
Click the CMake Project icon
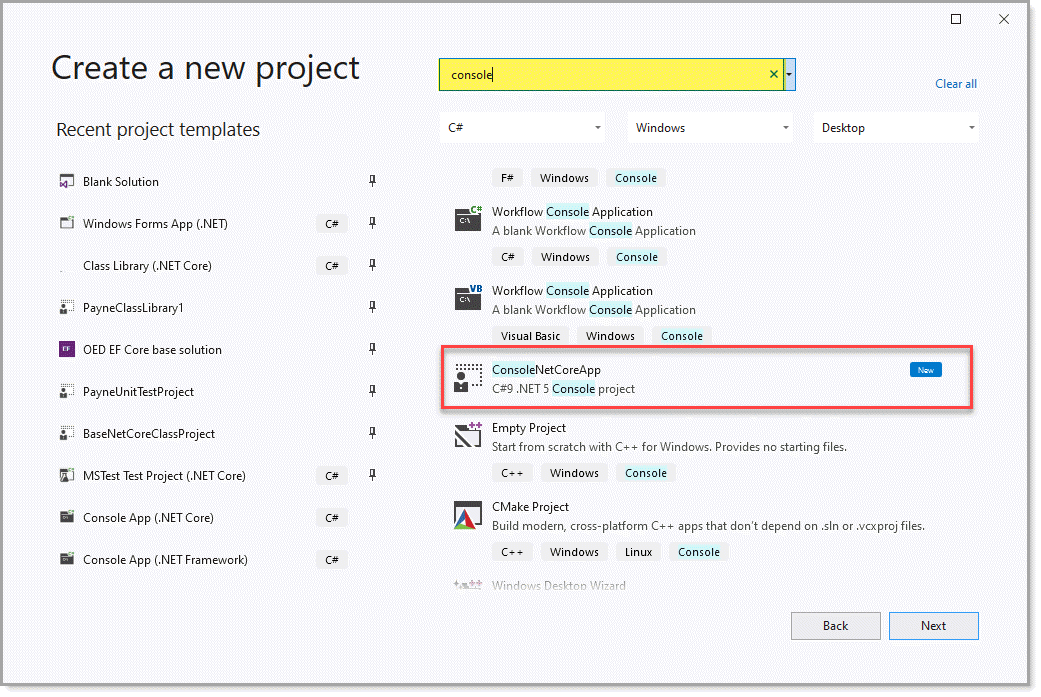(468, 515)
